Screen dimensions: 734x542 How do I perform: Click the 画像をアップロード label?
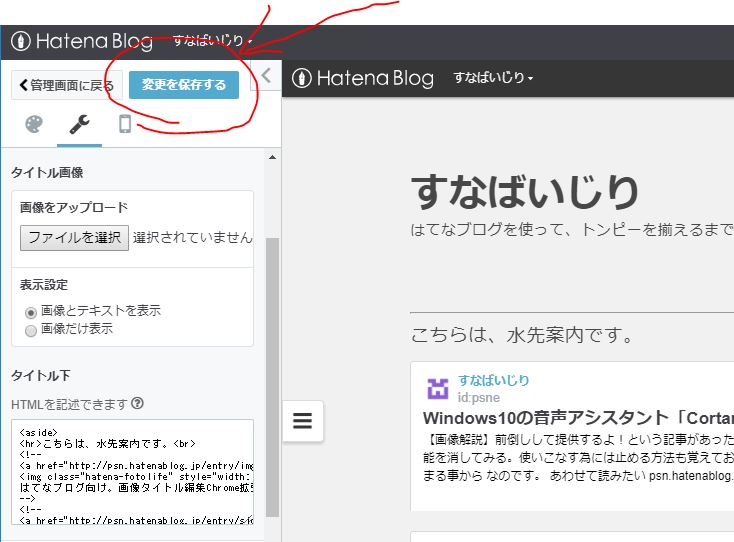pos(73,207)
